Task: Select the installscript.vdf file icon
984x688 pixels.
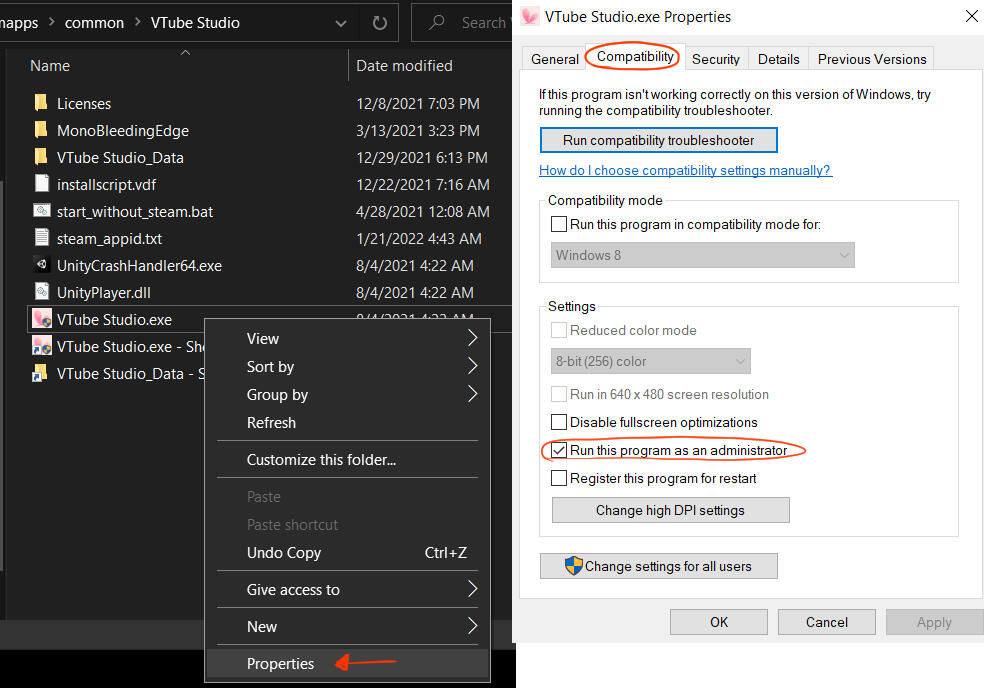Action: 41,184
